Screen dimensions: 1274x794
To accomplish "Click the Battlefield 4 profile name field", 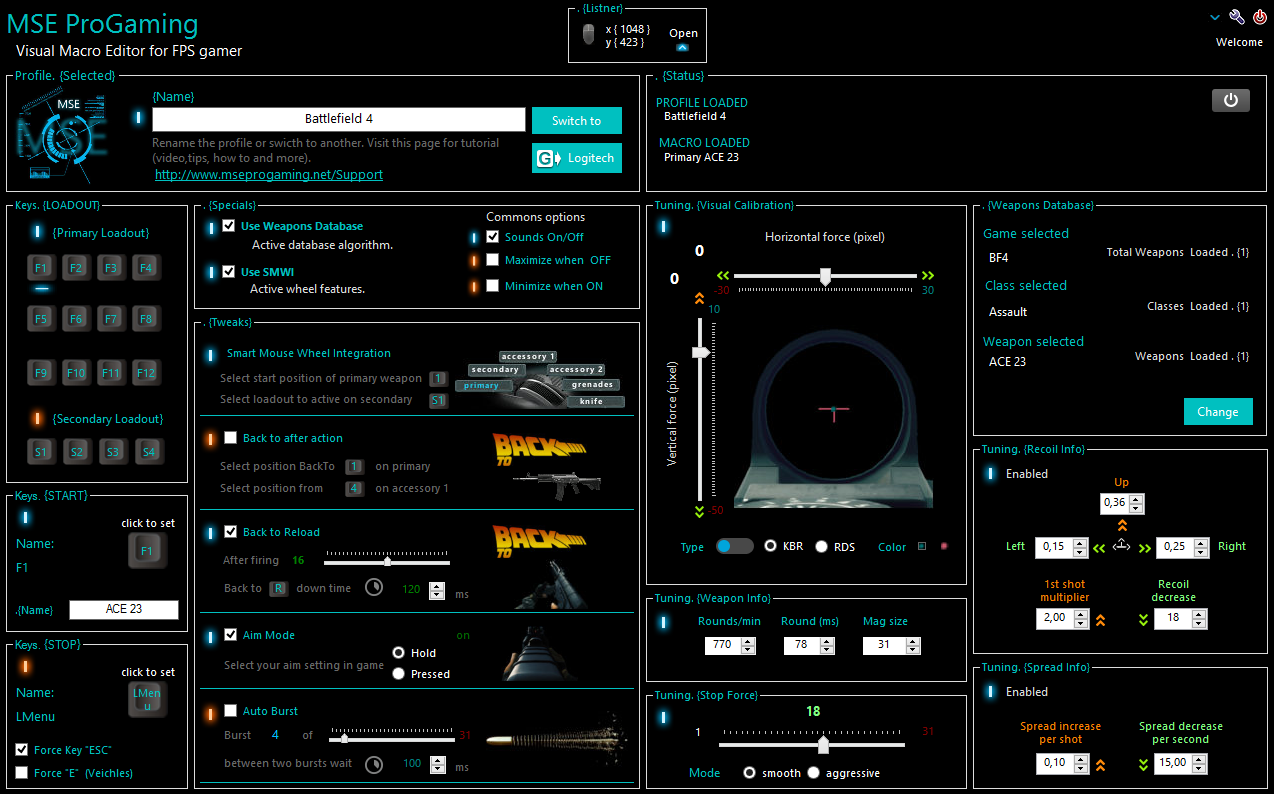I will pos(339,119).
